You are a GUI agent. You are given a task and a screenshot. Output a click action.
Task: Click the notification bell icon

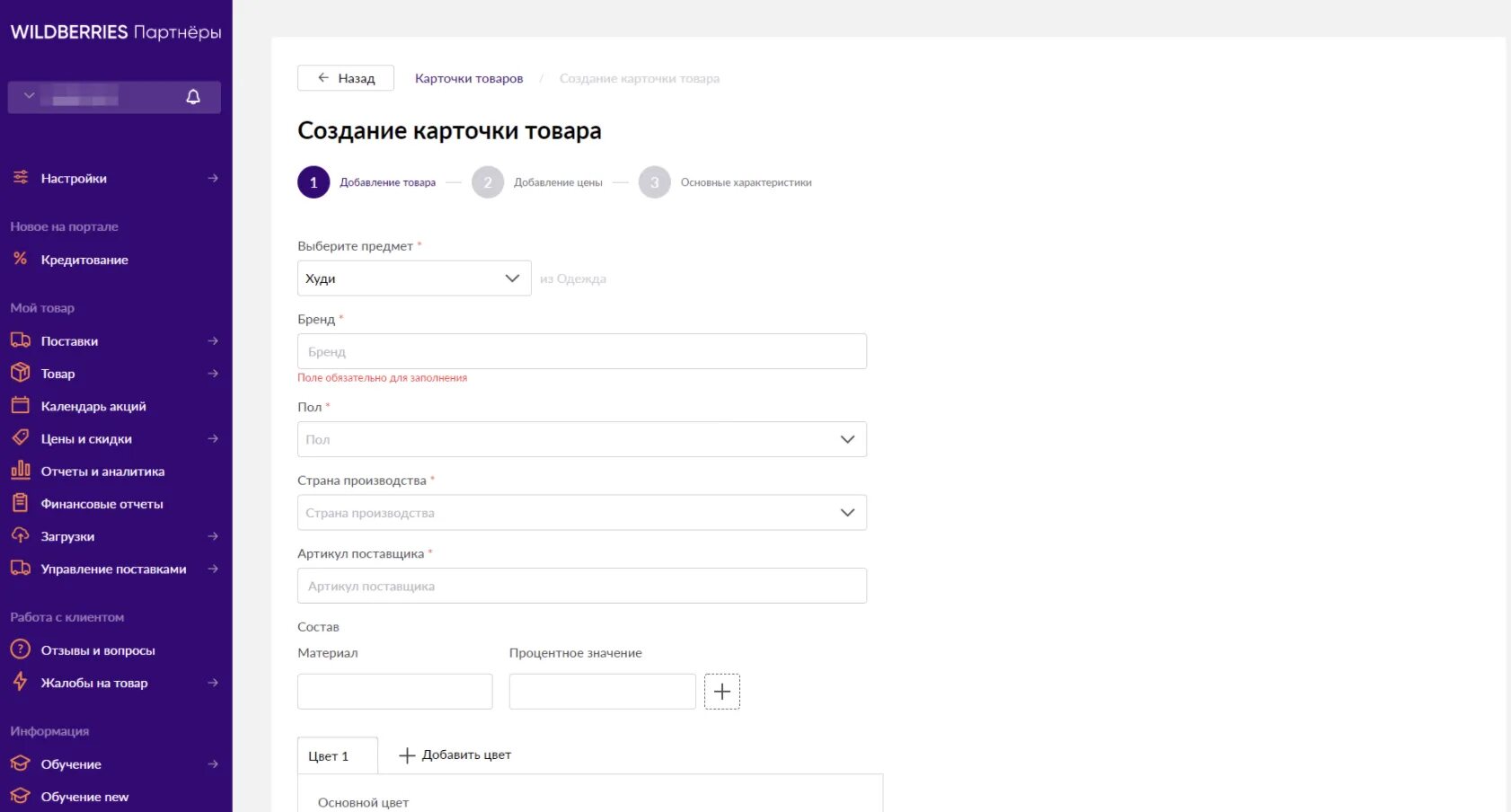pos(193,97)
